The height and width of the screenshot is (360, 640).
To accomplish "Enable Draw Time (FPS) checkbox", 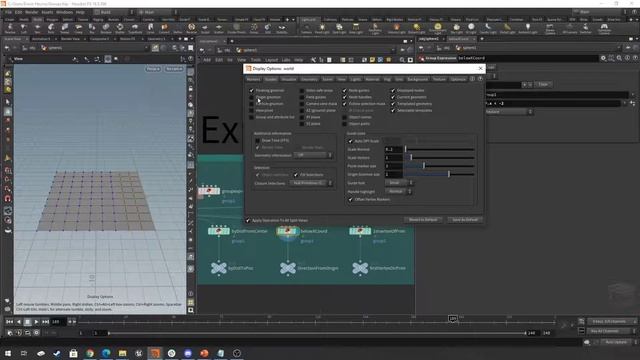I will click(258, 140).
